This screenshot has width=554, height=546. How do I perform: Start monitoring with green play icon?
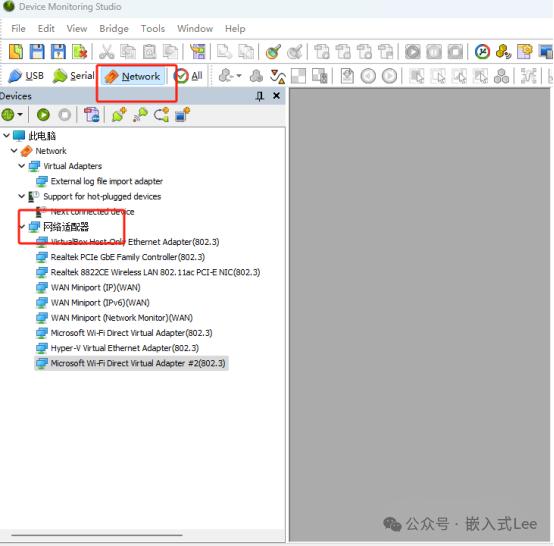(43, 115)
